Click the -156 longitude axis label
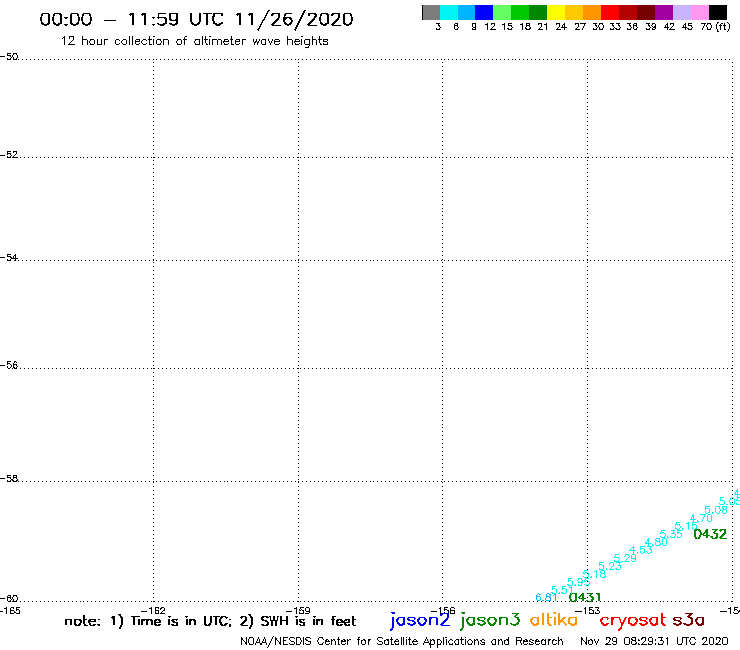This screenshot has height=650, width=740. 443,611
